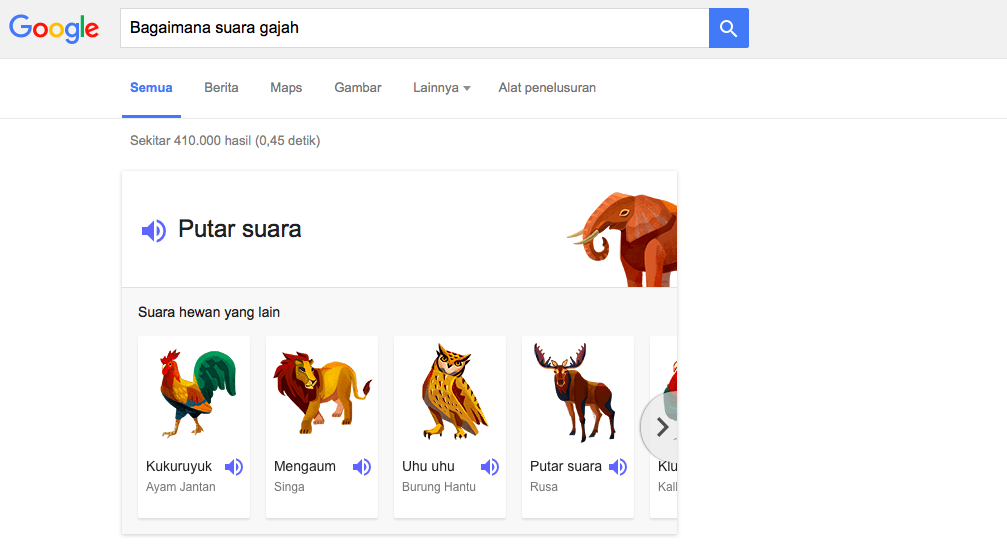This screenshot has height=548, width=1007.
Task: Select the Semua tab
Action: click(151, 88)
